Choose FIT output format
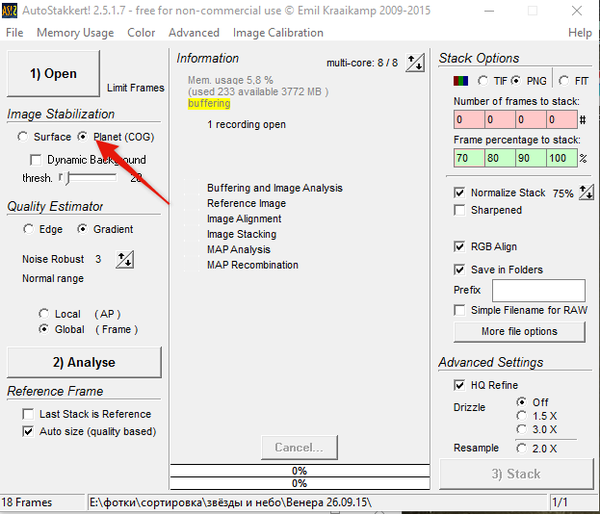This screenshot has height=514, width=600. [x=565, y=81]
